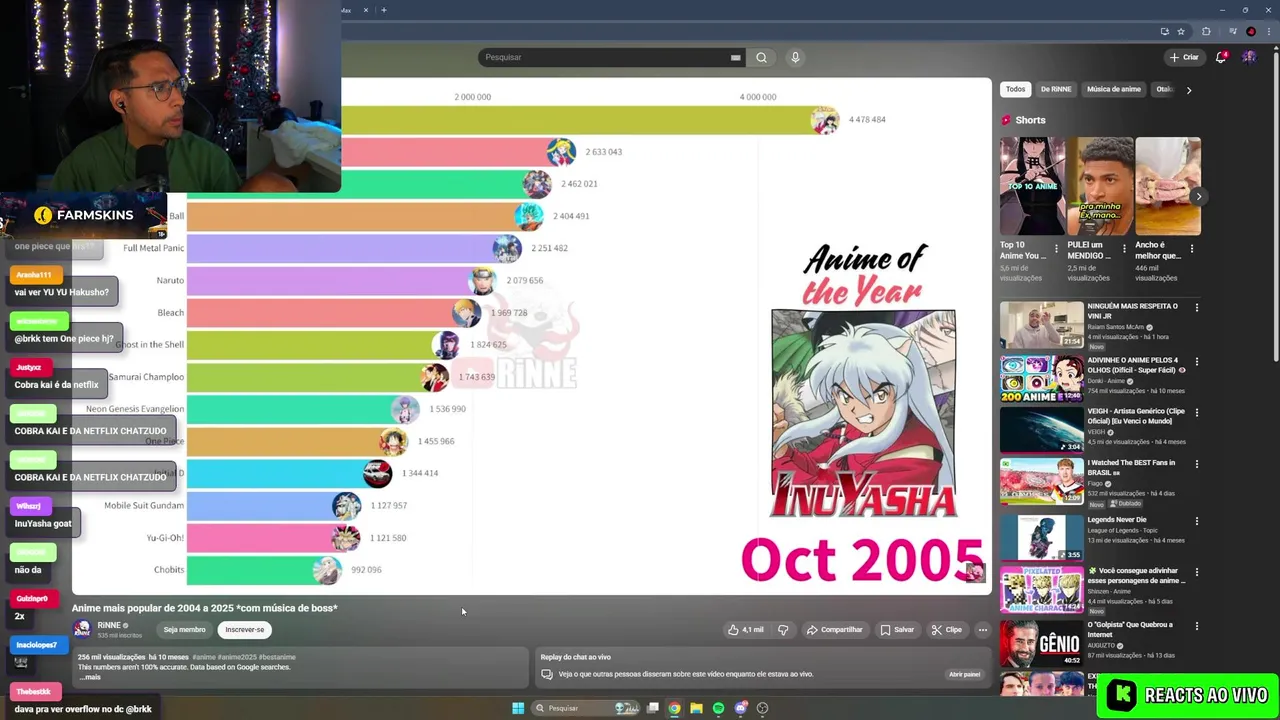Image resolution: width=1280 pixels, height=720 pixels.
Task: Open options menu for BEST Fans video
Action: (x=1196, y=465)
